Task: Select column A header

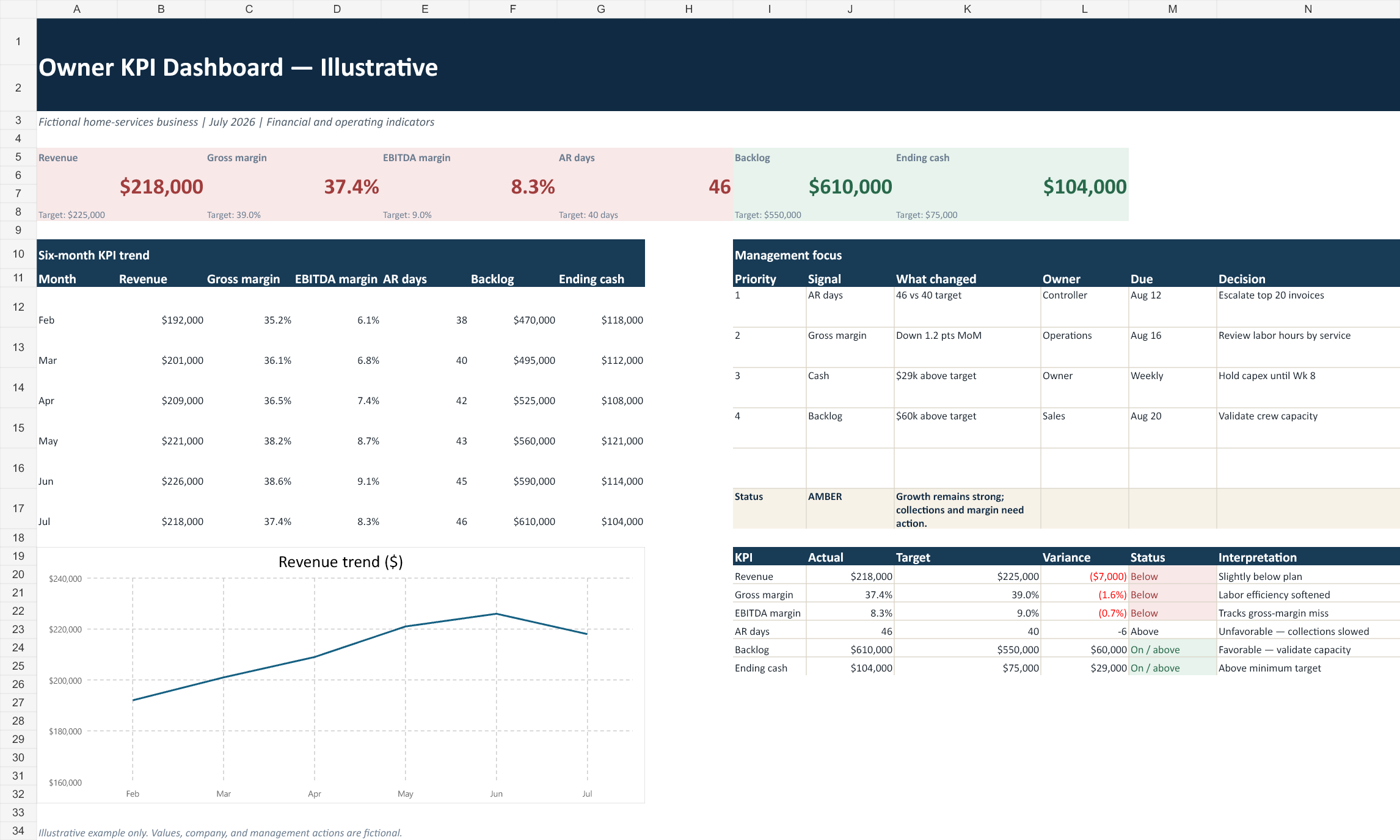Action: pos(77,9)
